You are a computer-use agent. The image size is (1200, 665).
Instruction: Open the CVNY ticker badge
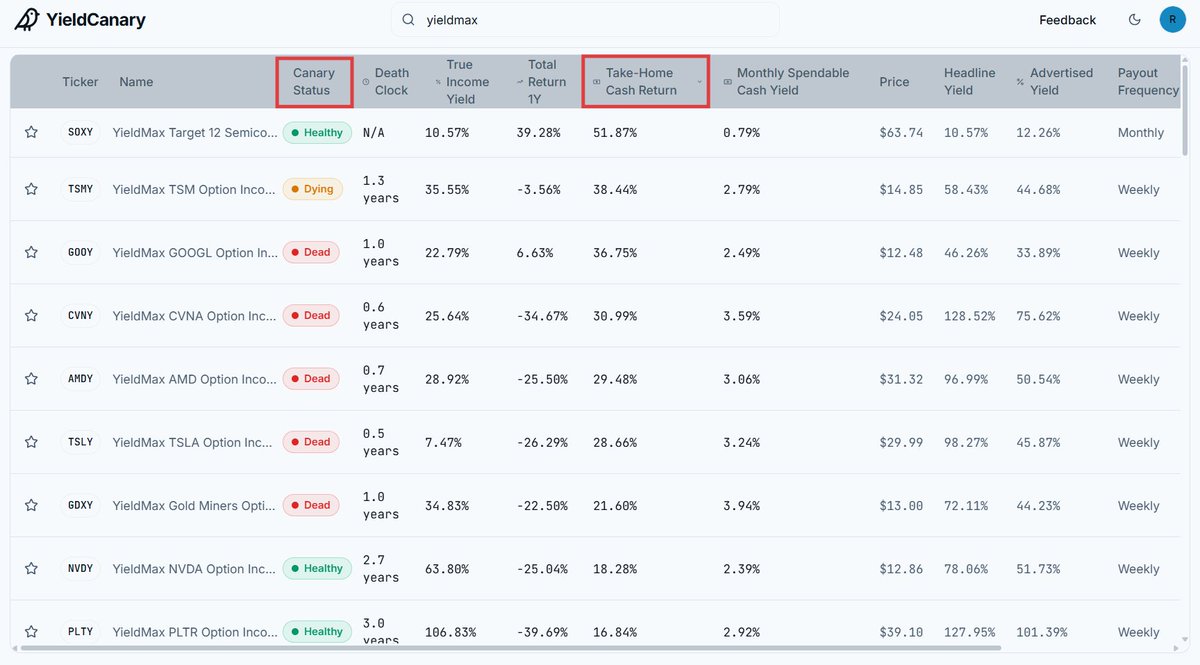[x=81, y=315]
